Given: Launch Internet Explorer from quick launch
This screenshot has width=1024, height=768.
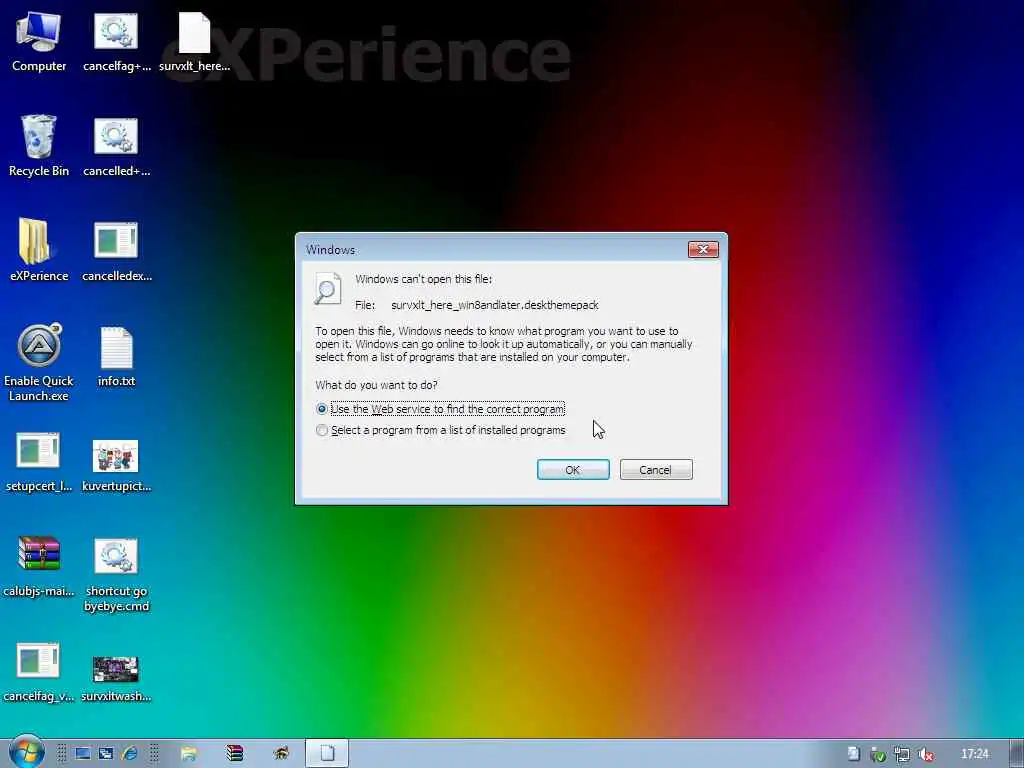Looking at the screenshot, I should pos(129,754).
